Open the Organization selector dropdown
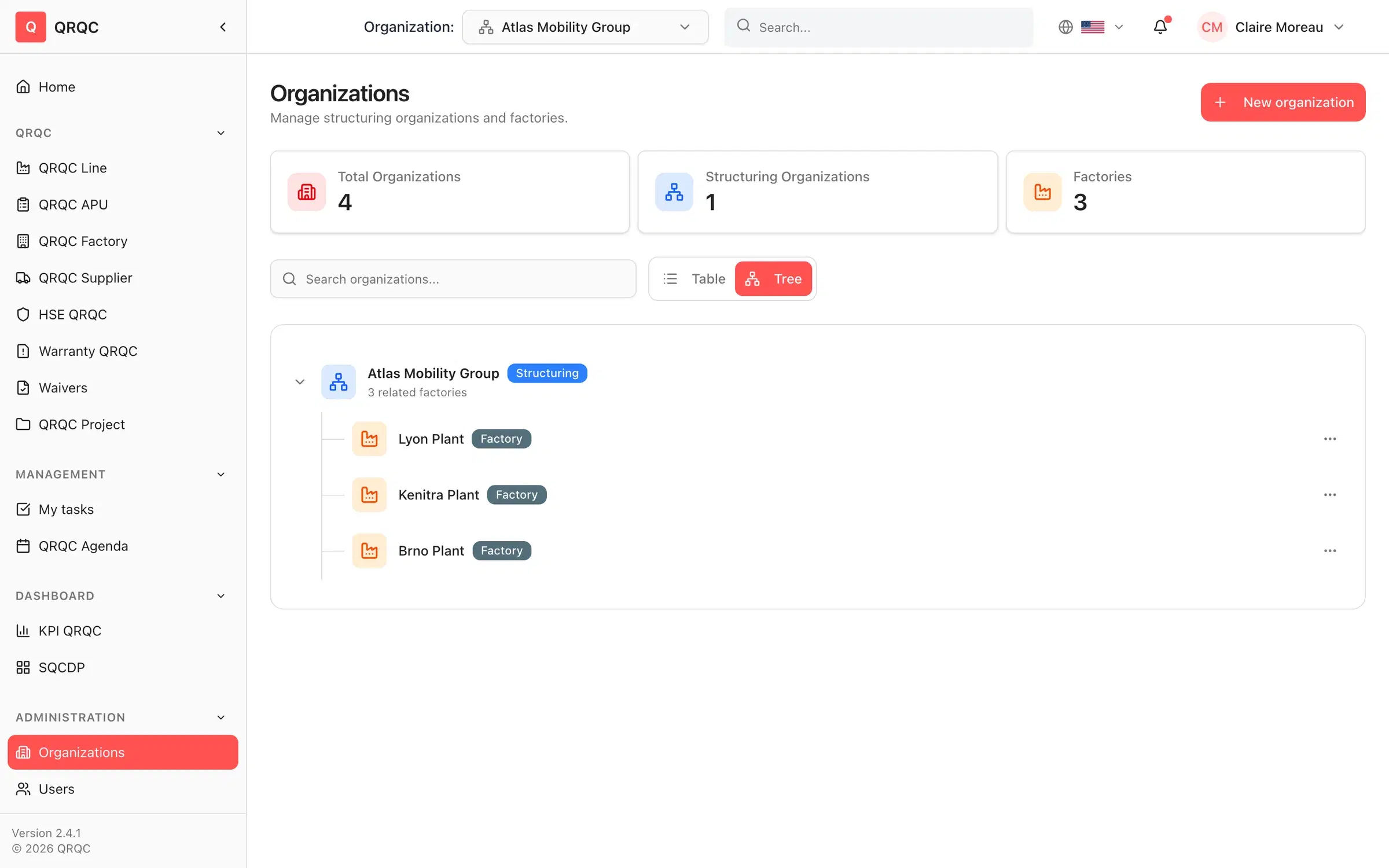This screenshot has height=868, width=1389. click(x=585, y=27)
